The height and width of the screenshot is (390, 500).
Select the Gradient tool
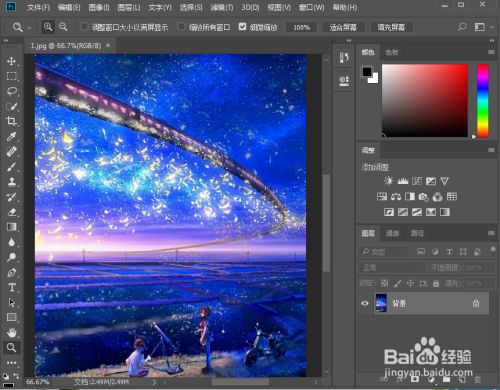pyautogui.click(x=12, y=227)
